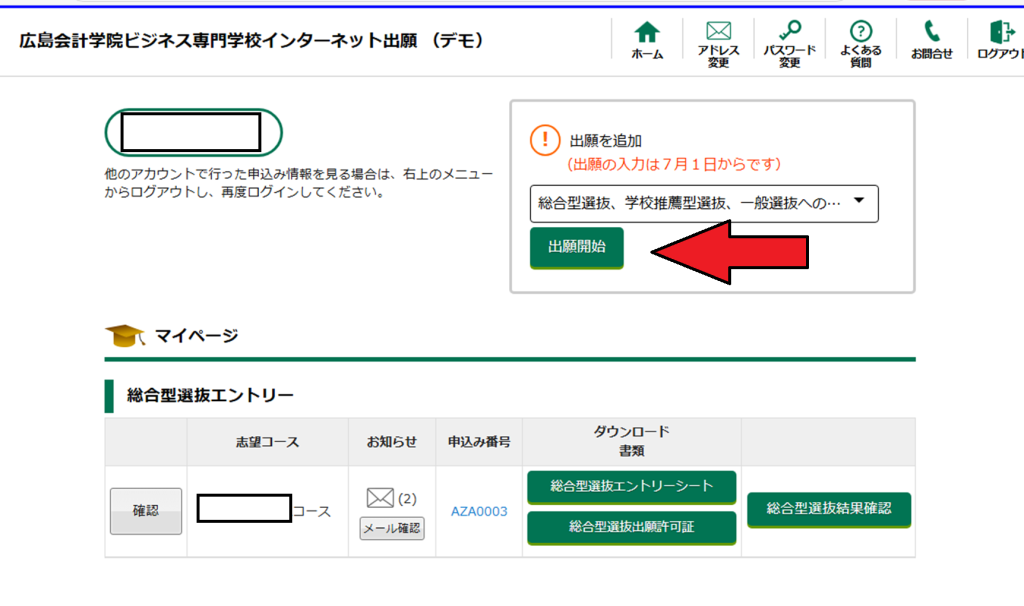
Task: Click the envelope icon in お知らせ column
Action: (x=380, y=498)
